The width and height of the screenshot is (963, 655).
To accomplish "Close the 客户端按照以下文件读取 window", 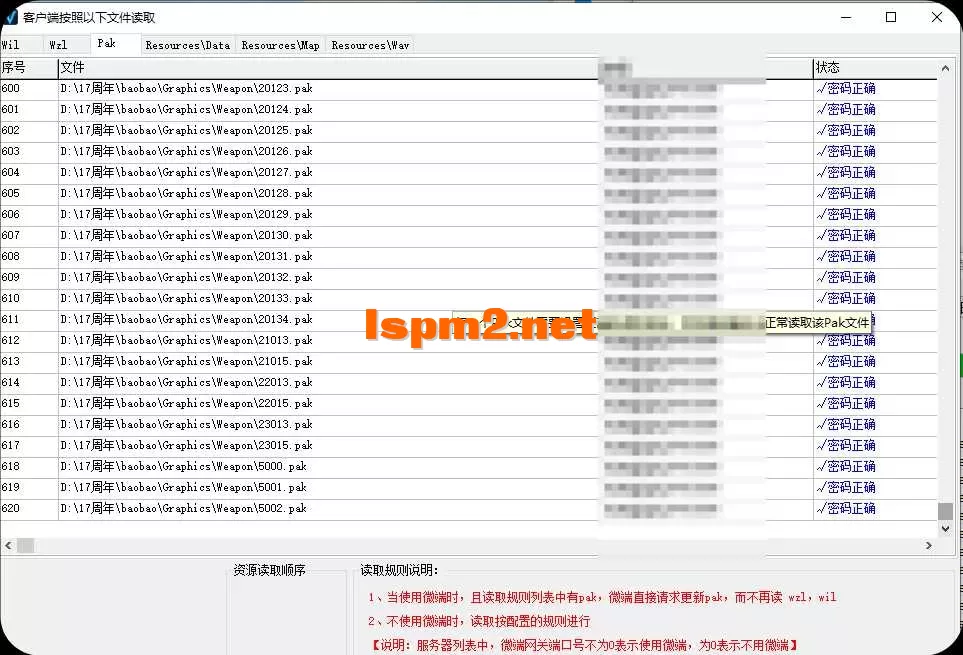I will (x=937, y=17).
